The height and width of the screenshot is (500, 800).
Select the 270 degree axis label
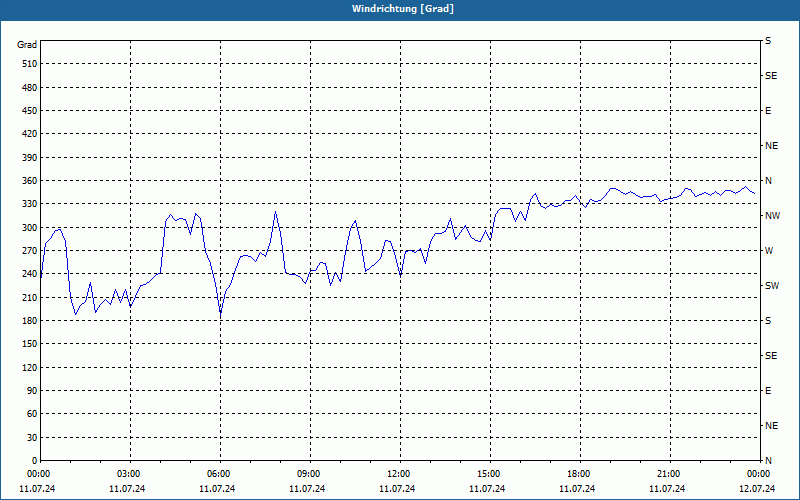click(x=30, y=251)
